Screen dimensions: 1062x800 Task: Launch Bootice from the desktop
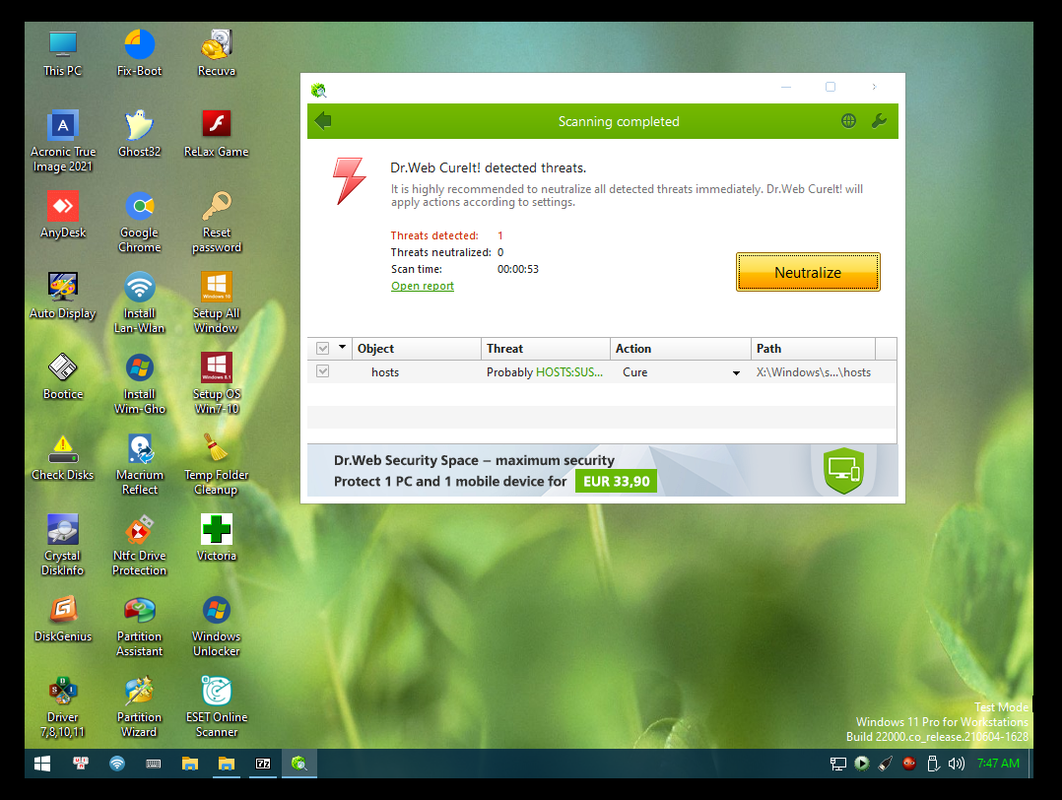pos(63,376)
